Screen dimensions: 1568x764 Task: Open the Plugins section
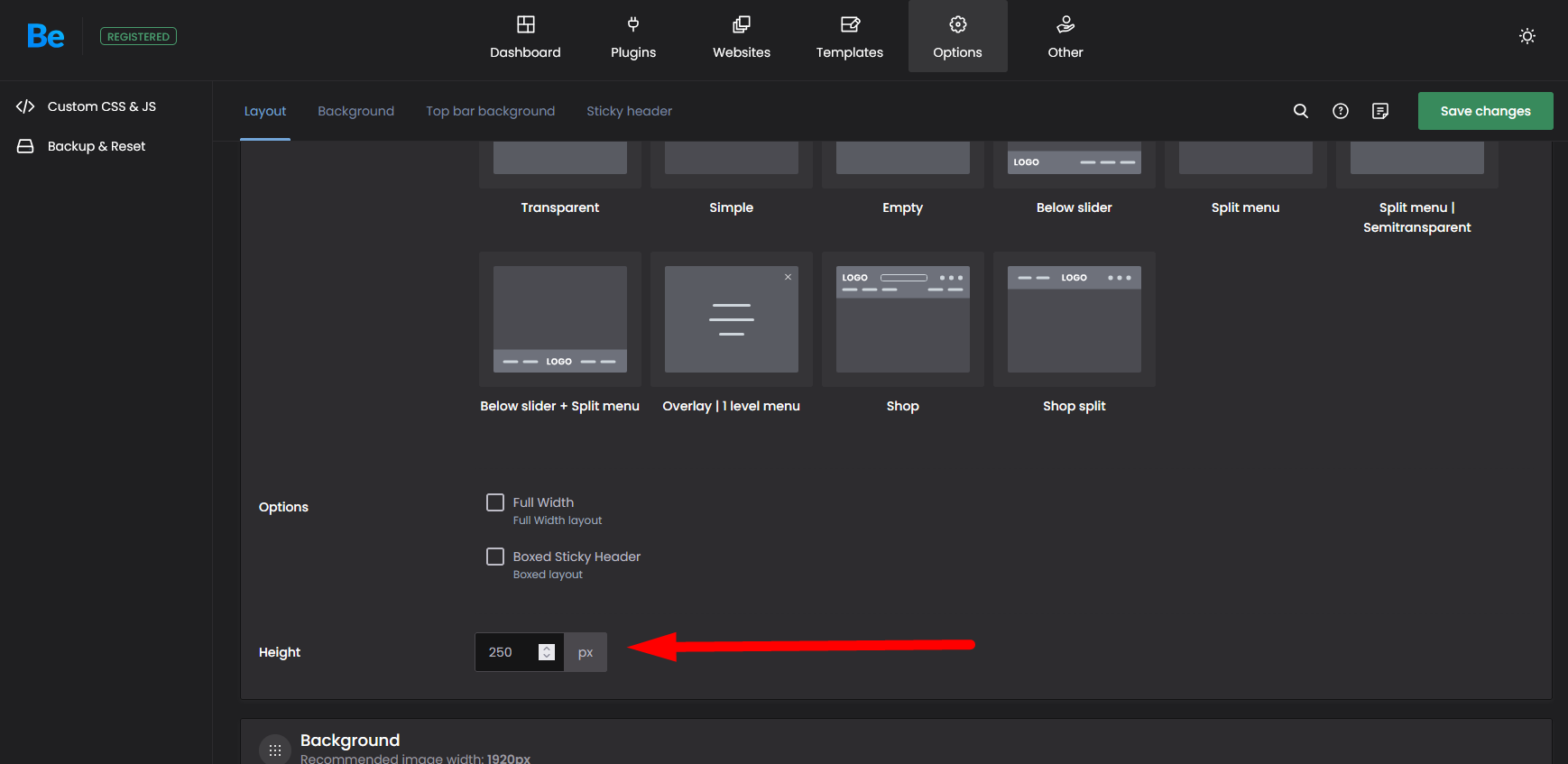632,37
